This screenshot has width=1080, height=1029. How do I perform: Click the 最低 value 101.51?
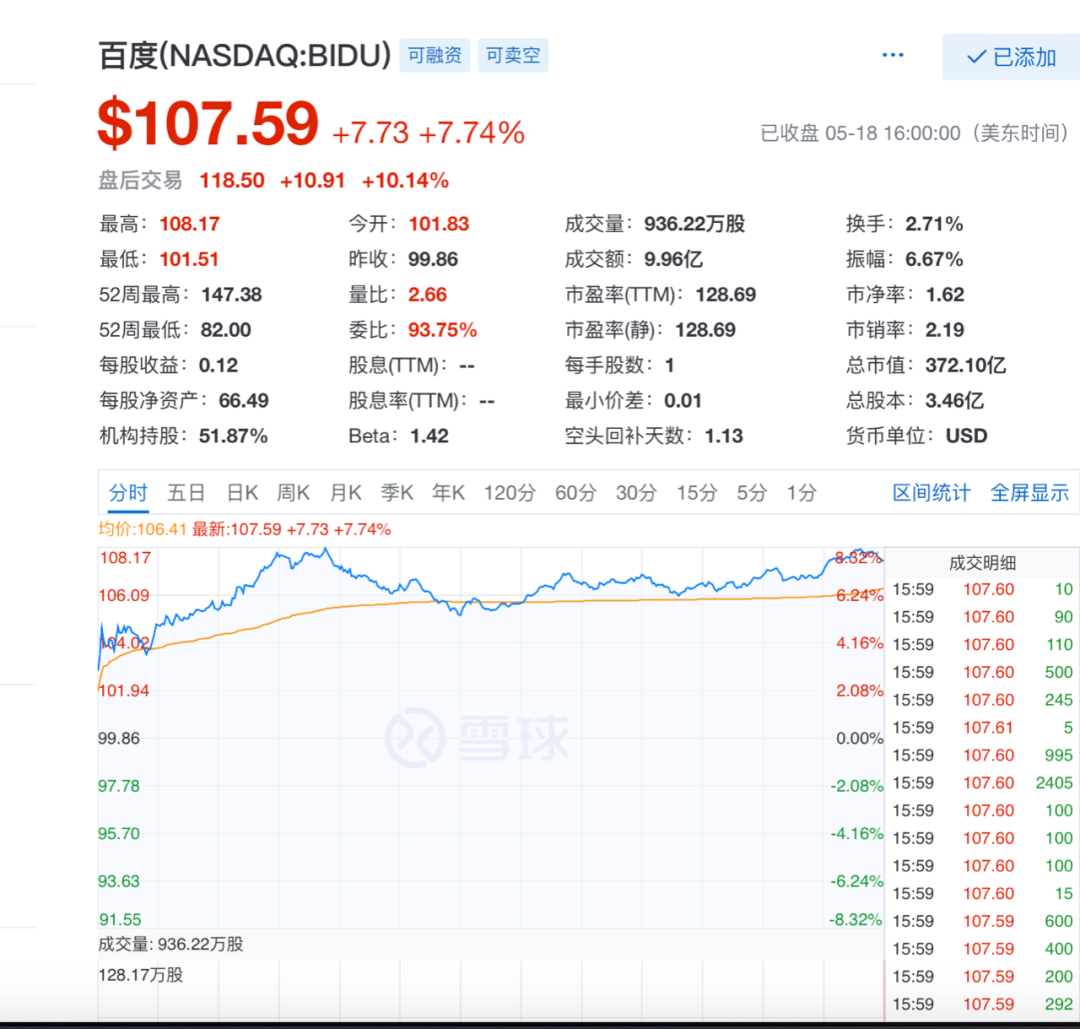[x=189, y=259]
